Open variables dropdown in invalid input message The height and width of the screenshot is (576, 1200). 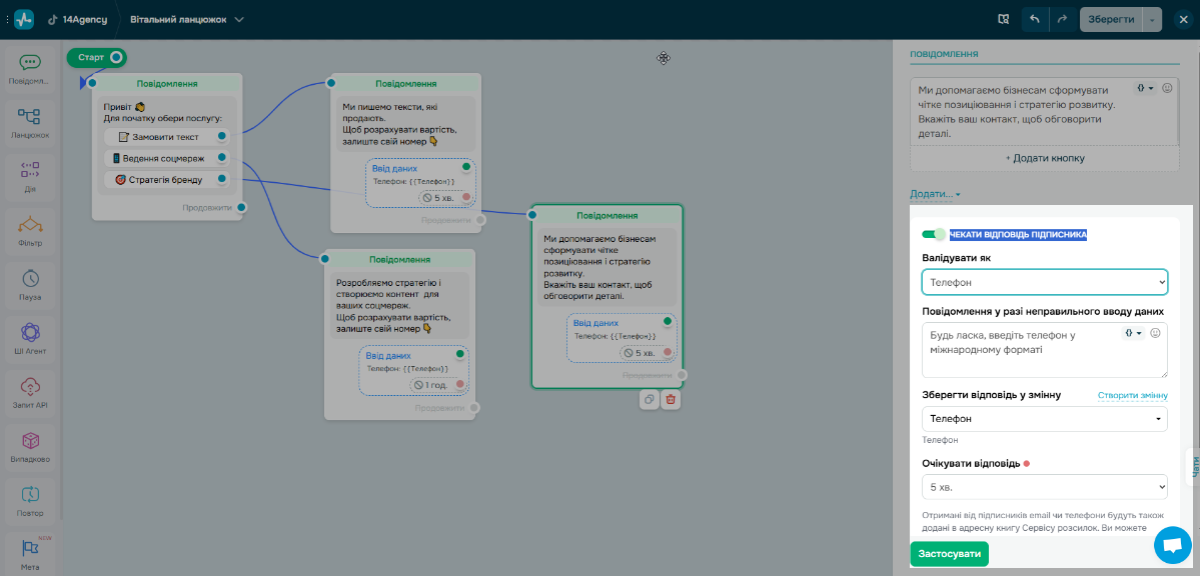[x=1134, y=333]
